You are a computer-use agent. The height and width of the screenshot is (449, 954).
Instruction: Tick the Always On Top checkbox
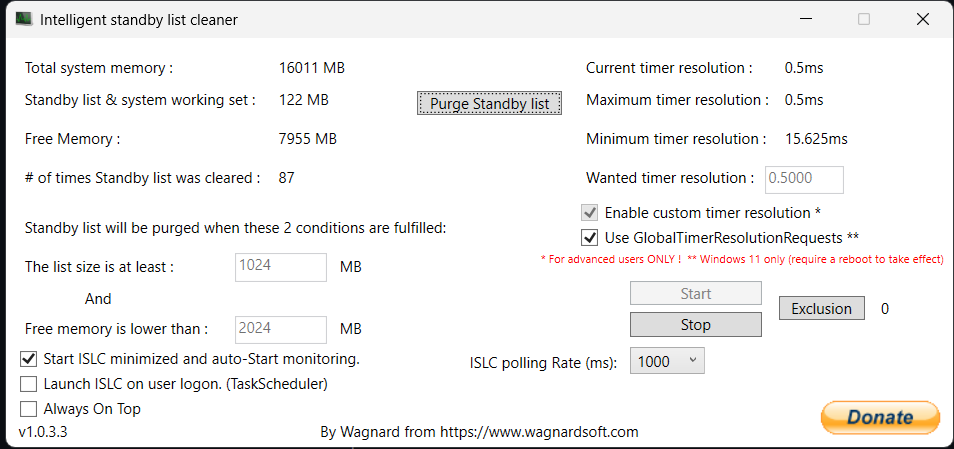tap(28, 408)
